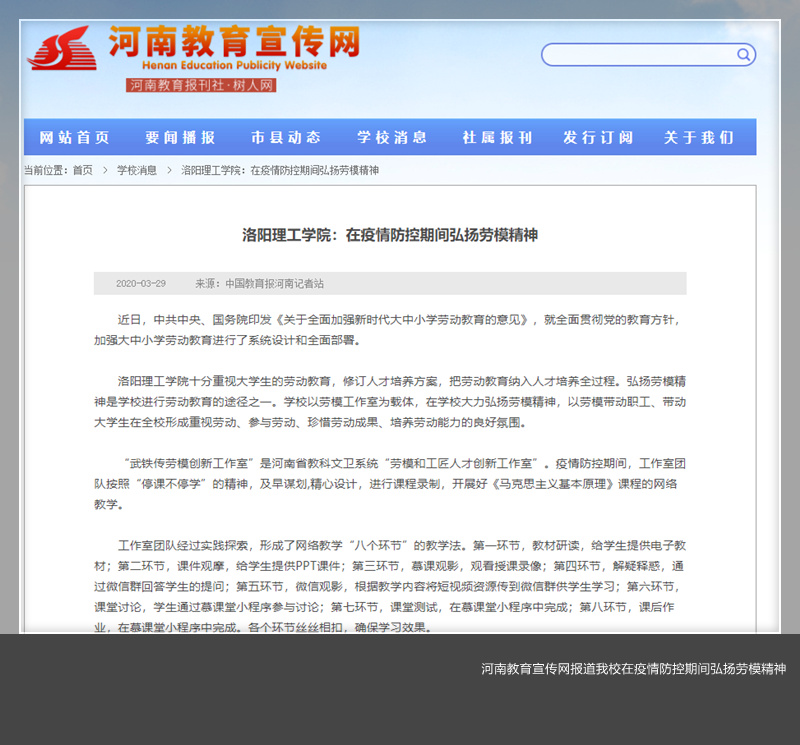Visit the 关于我们 page from the nav bar

[x=699, y=138]
